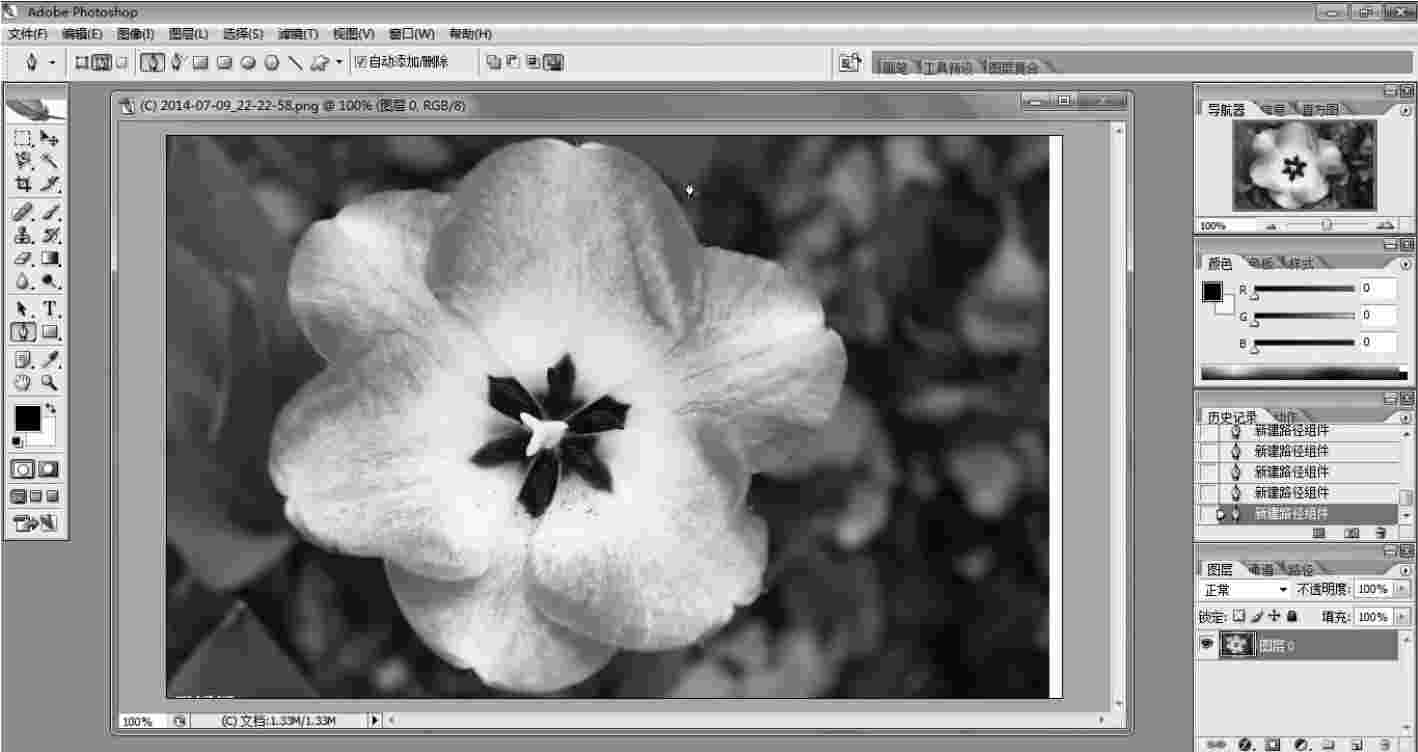Select the Rectangular Marquee tool

[x=23, y=138]
